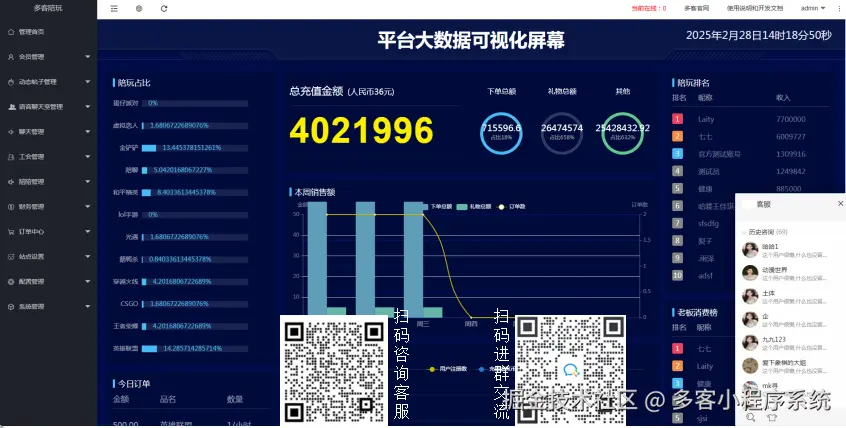Open the 陪陪管理 menu label
The image size is (846, 428).
click(31, 182)
